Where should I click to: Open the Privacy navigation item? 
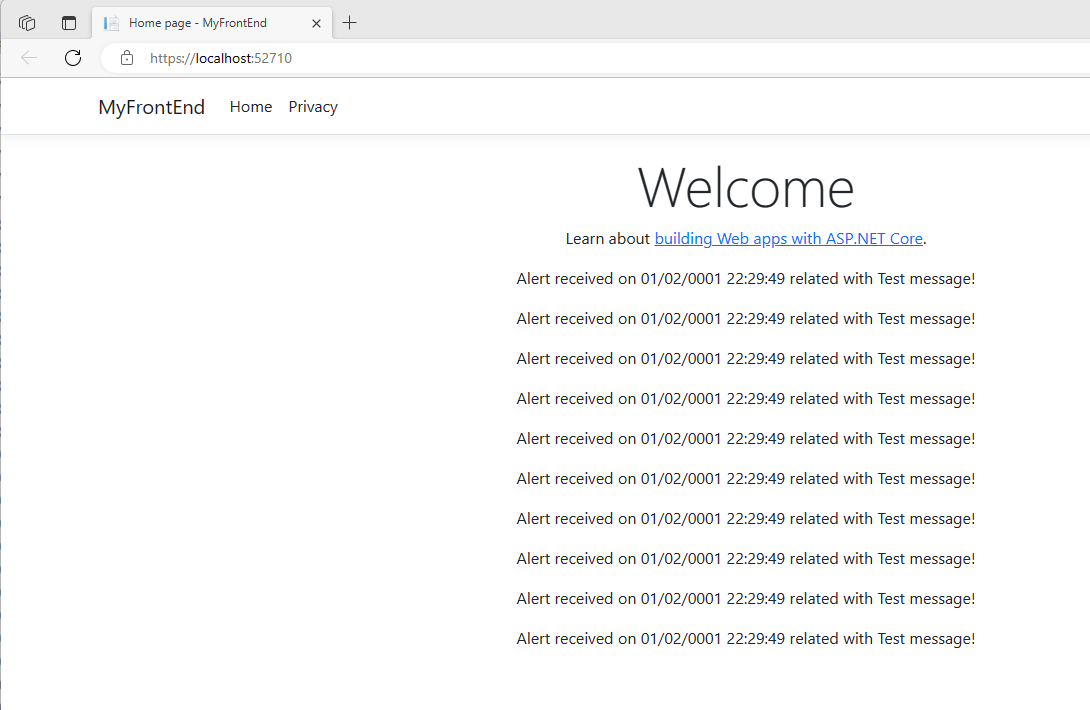[312, 106]
